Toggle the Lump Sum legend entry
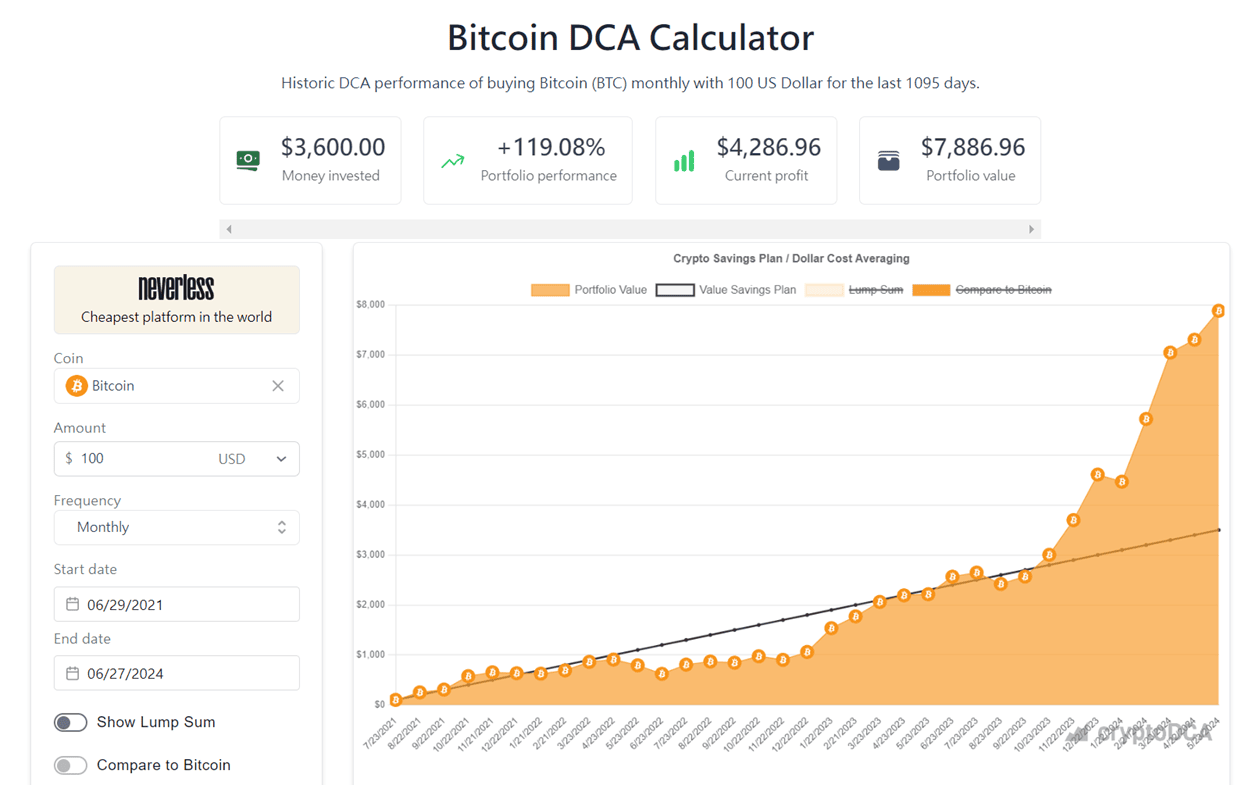The image size is (1243, 785). point(853,290)
